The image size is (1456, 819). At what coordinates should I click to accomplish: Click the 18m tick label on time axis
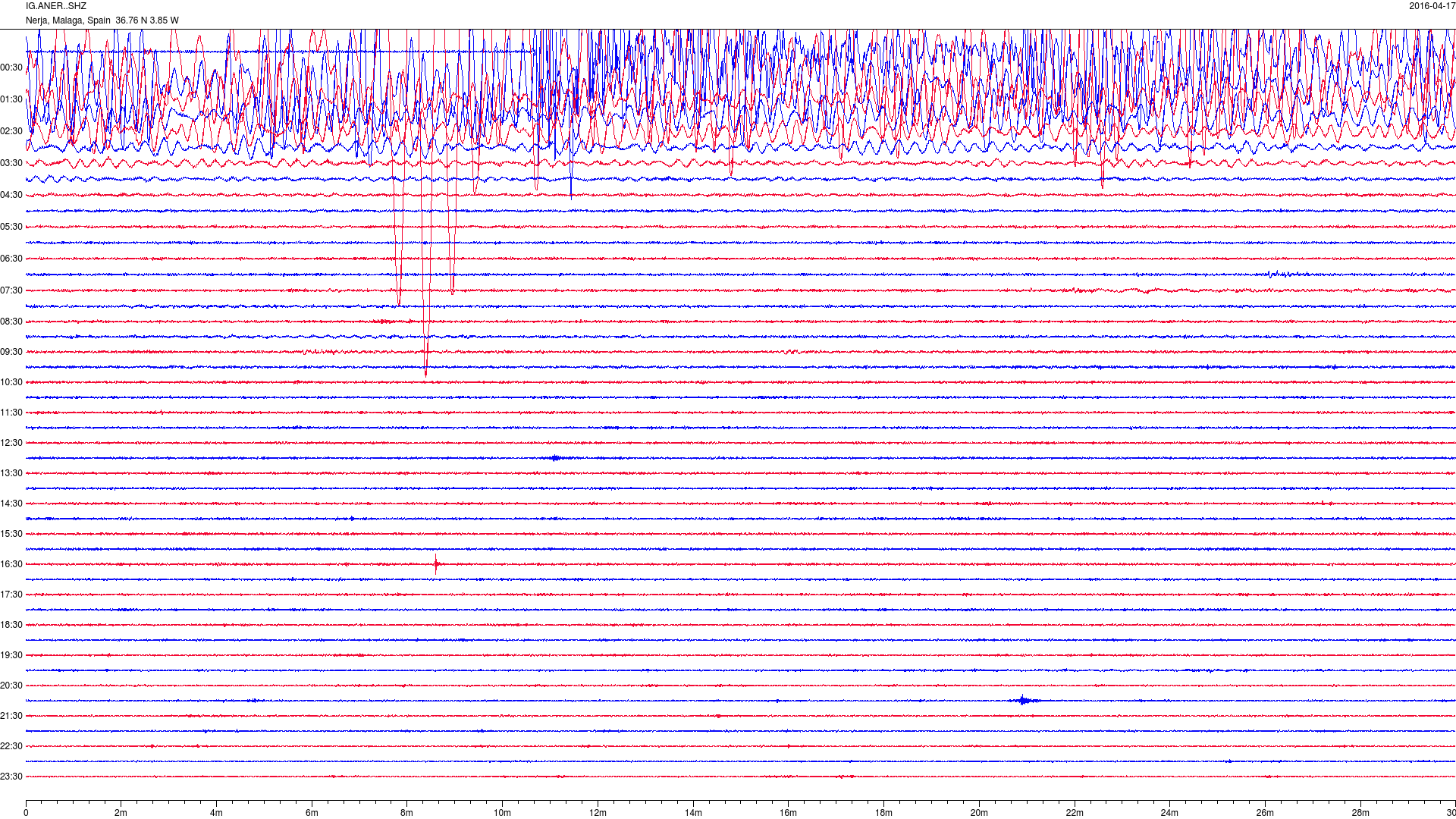883,813
